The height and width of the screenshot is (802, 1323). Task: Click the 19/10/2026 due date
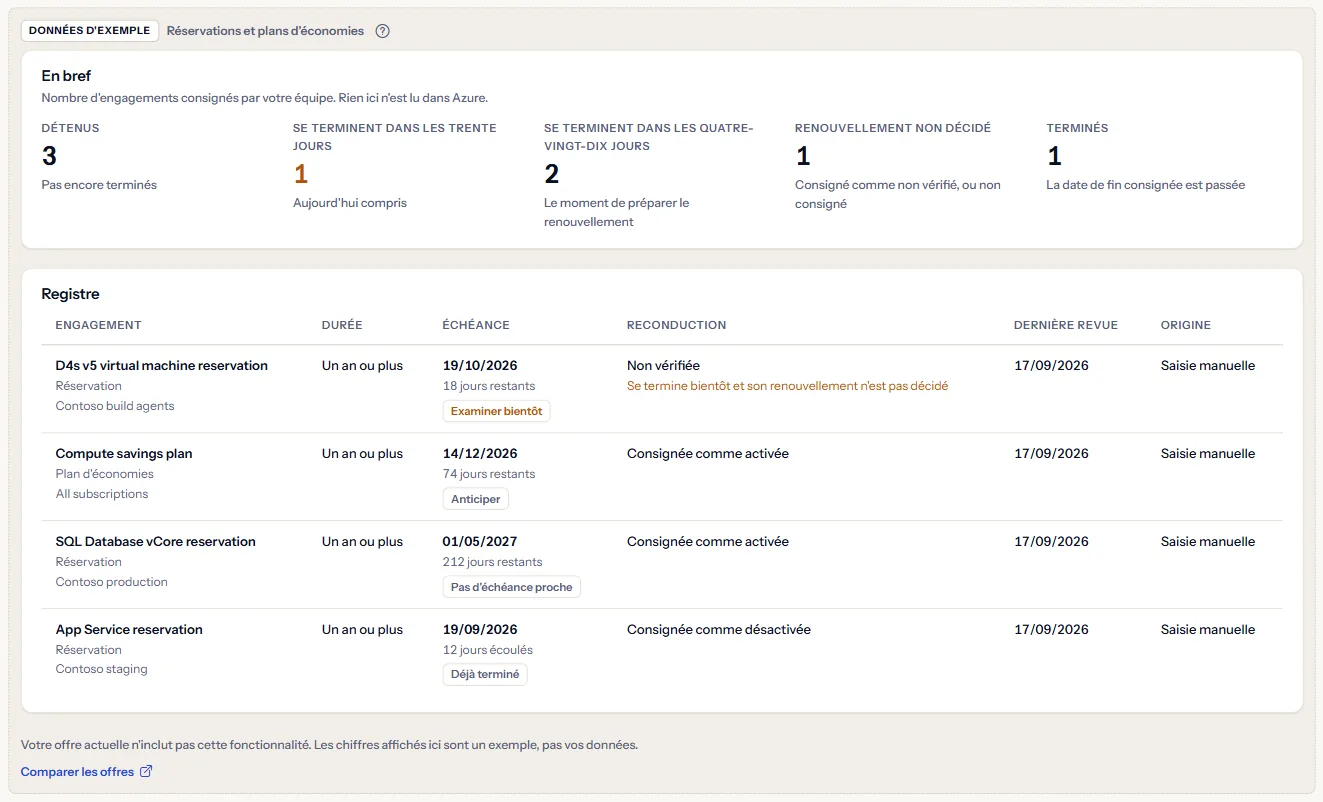click(480, 366)
